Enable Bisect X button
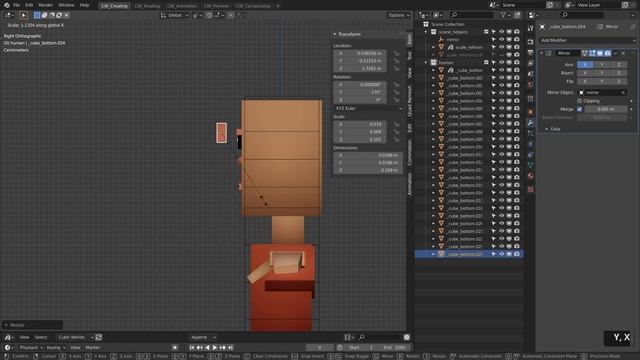The image size is (640, 360). coord(585,73)
